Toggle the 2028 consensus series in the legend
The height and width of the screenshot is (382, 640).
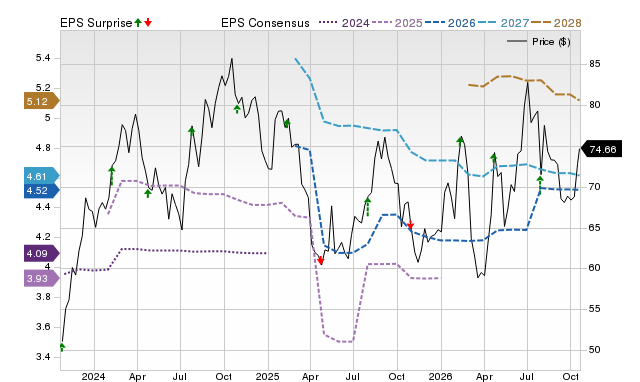(556, 23)
